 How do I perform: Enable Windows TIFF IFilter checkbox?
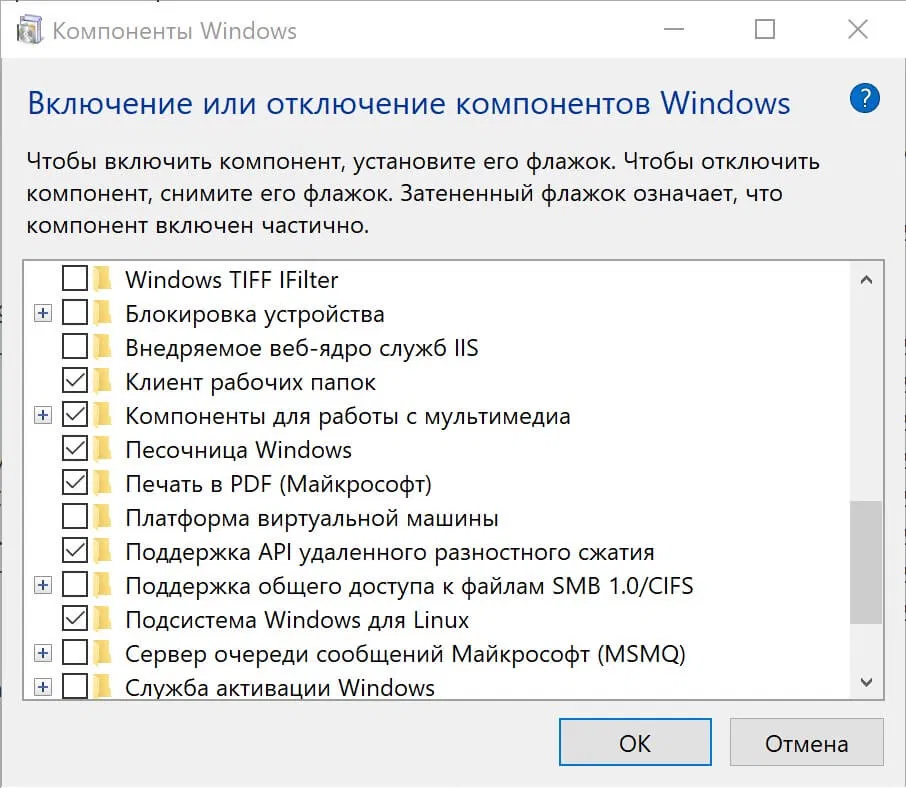pos(73,279)
